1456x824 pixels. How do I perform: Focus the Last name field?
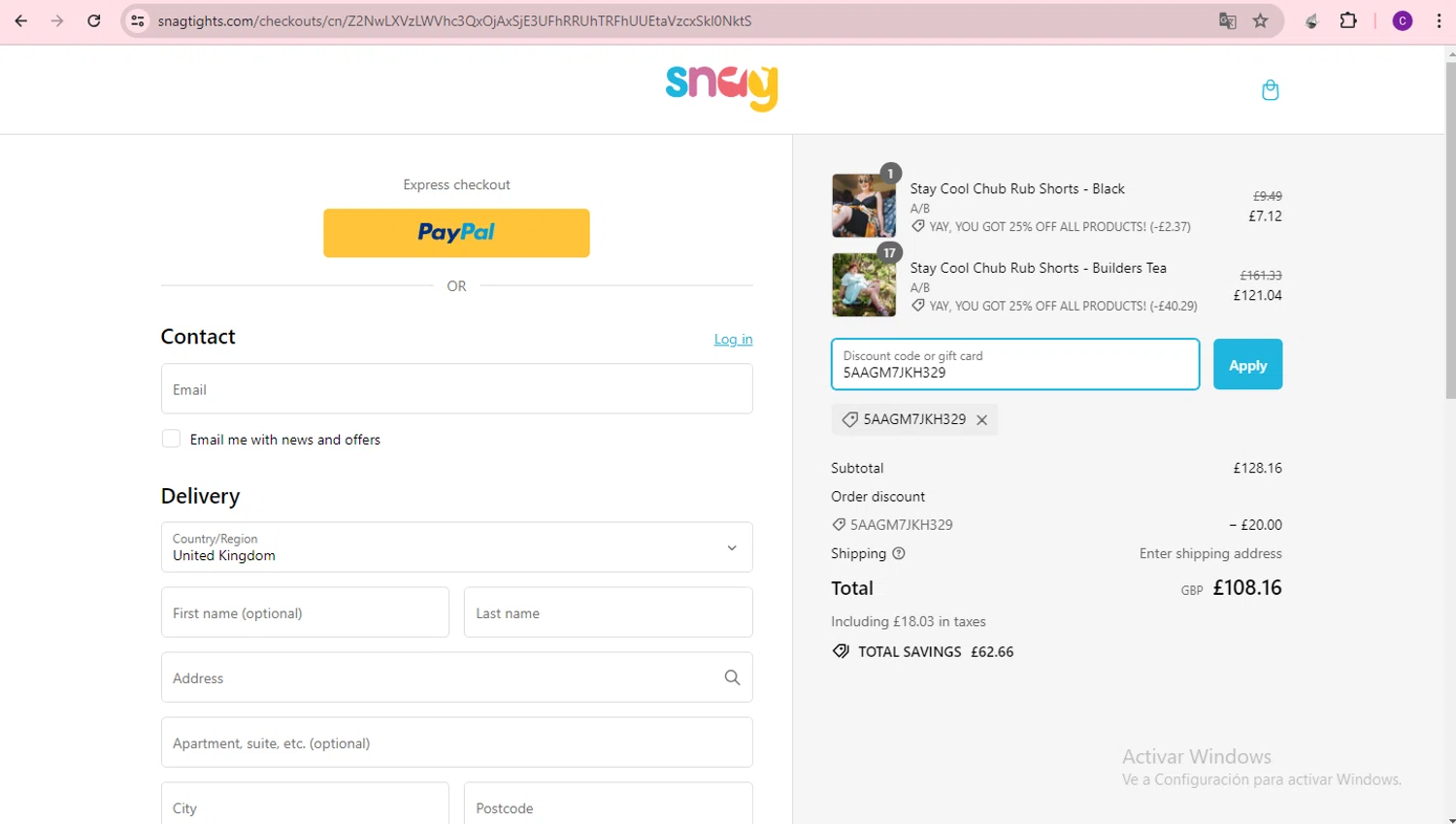point(609,612)
